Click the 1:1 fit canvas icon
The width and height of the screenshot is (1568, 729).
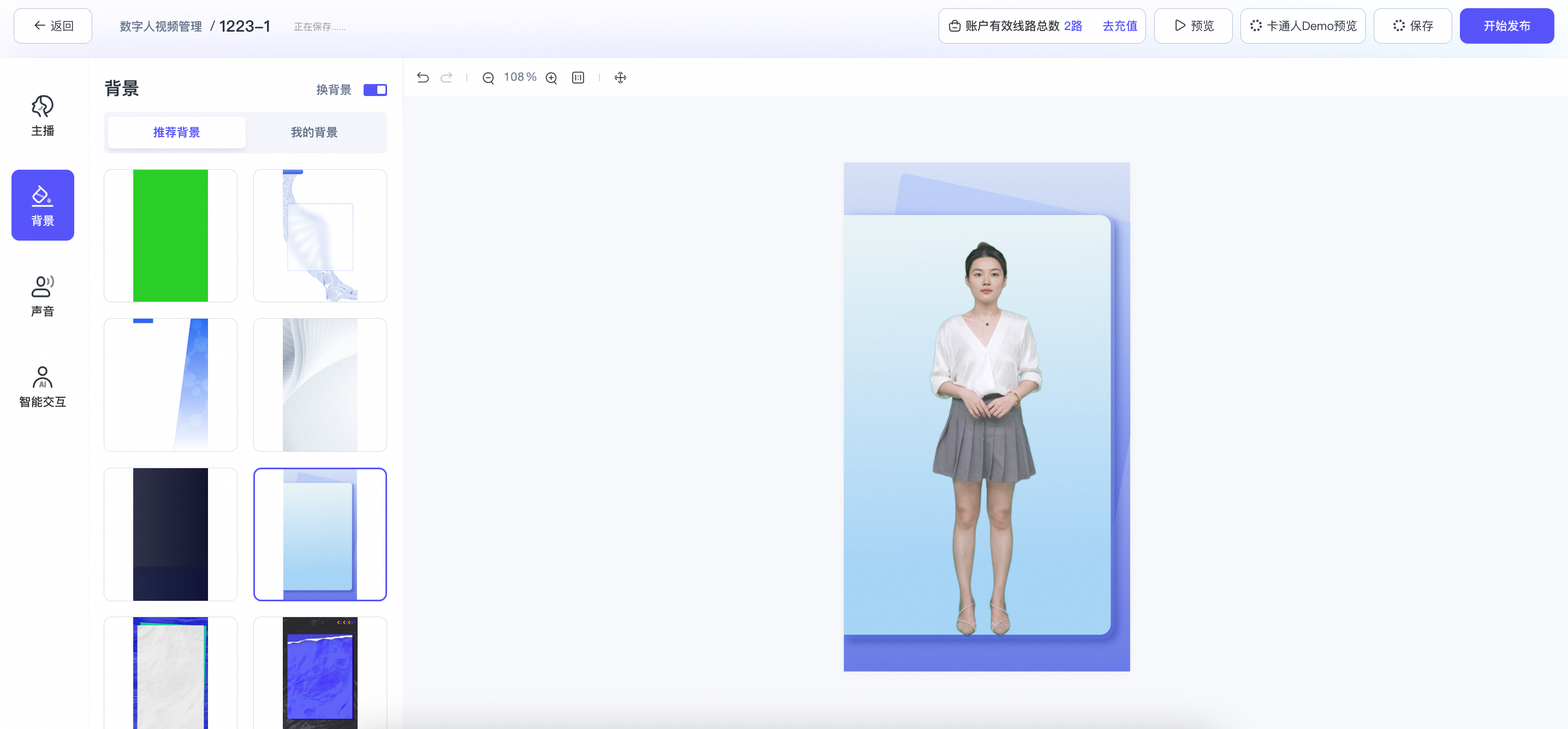[578, 77]
